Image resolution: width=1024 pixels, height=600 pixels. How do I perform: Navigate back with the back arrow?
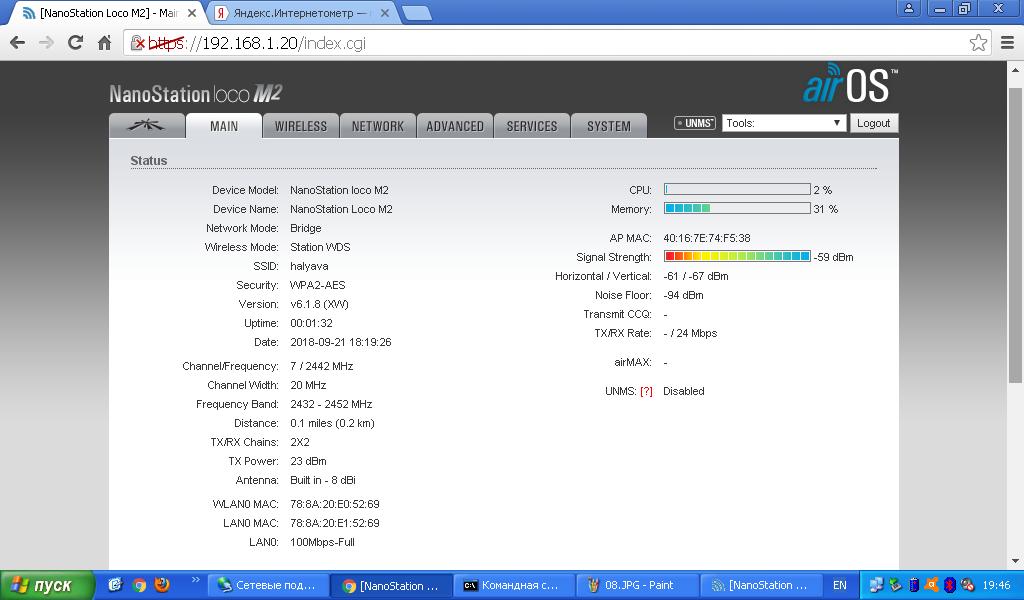[17, 43]
